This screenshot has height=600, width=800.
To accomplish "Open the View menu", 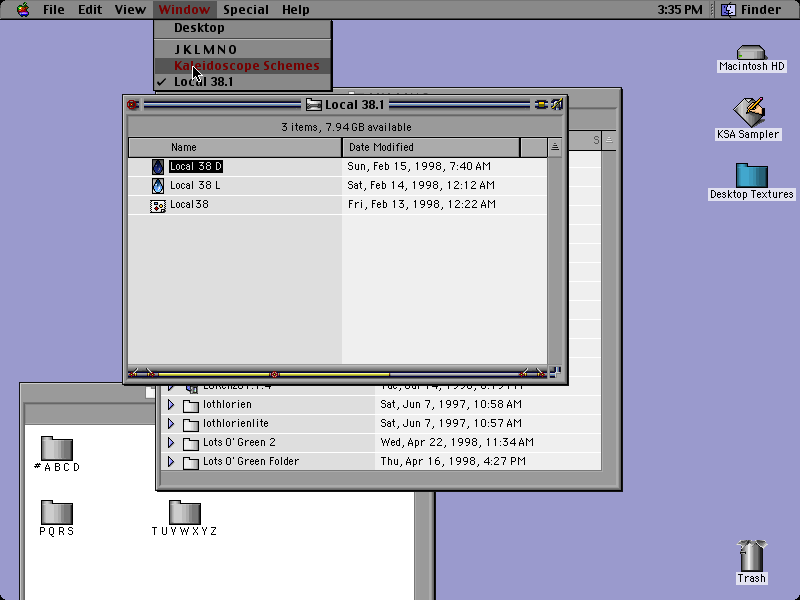I will click(130, 10).
